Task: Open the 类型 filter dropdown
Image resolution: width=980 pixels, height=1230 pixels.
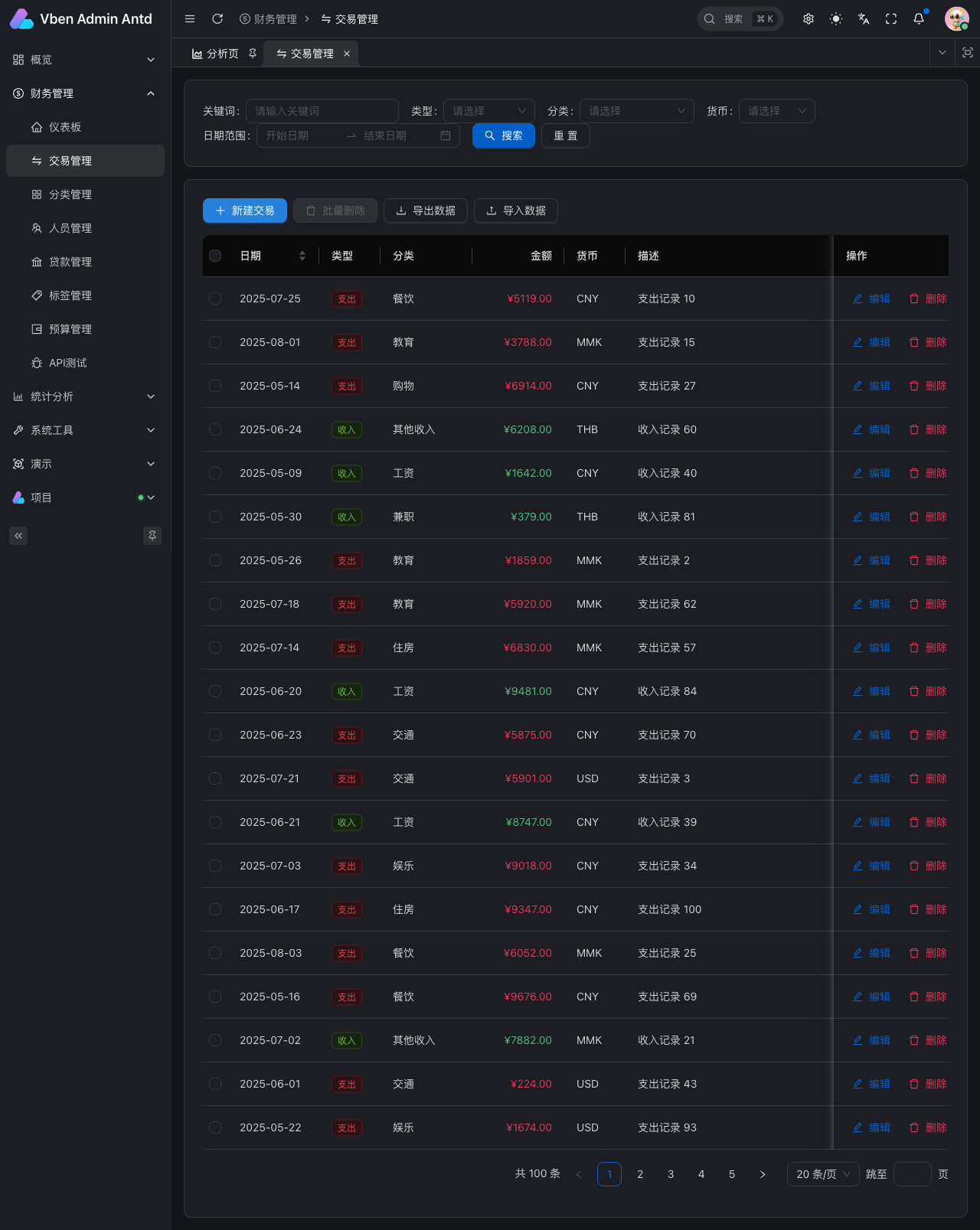Action: click(x=488, y=111)
